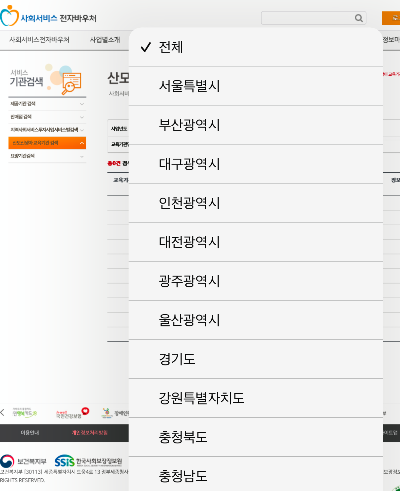Open 사회서비스 전자바우처 nav menu item

point(39,40)
